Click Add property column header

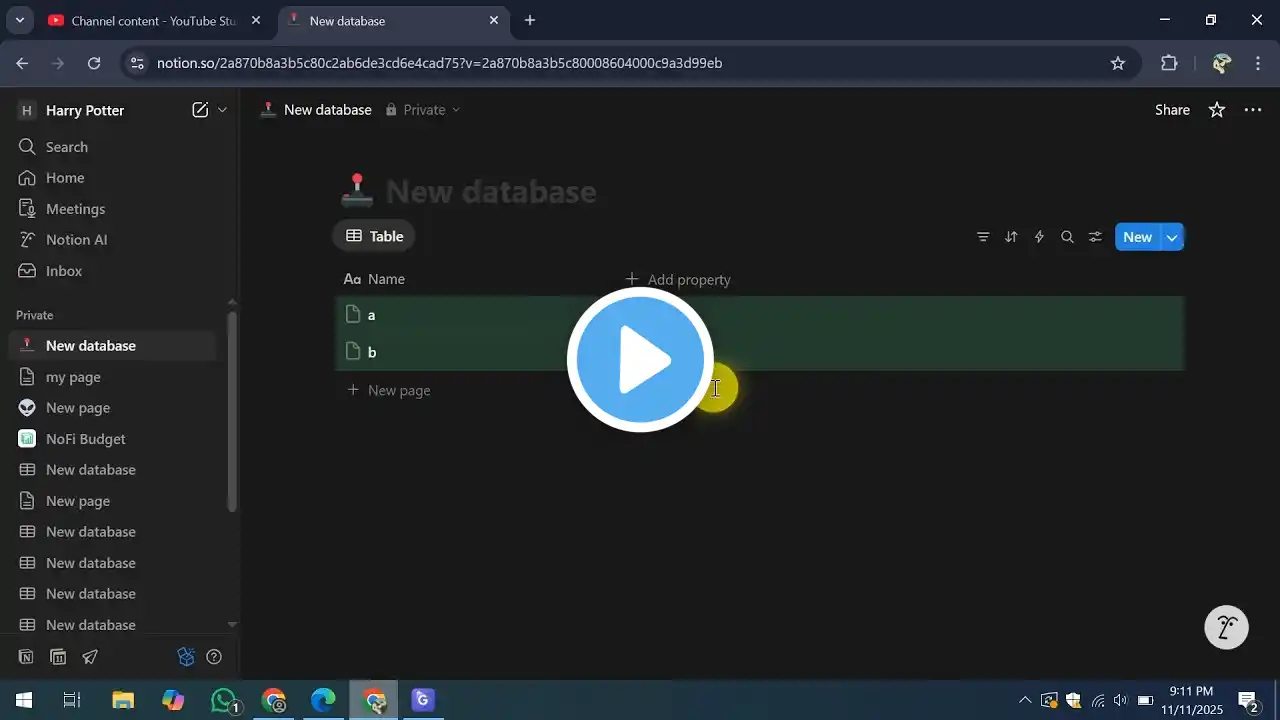click(678, 279)
